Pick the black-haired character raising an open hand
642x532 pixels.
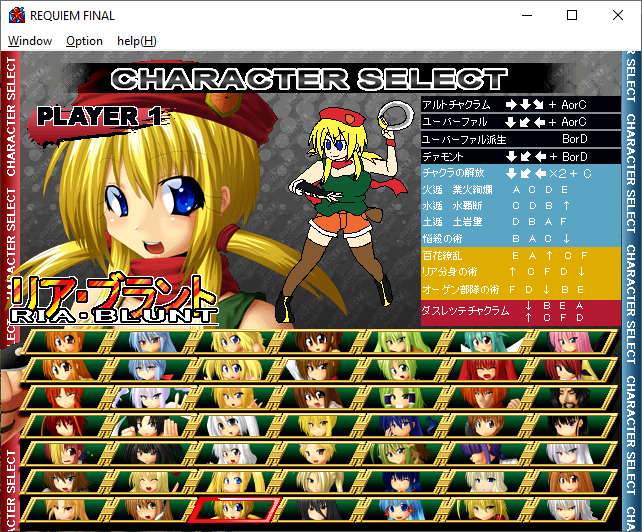click(x=151, y=426)
